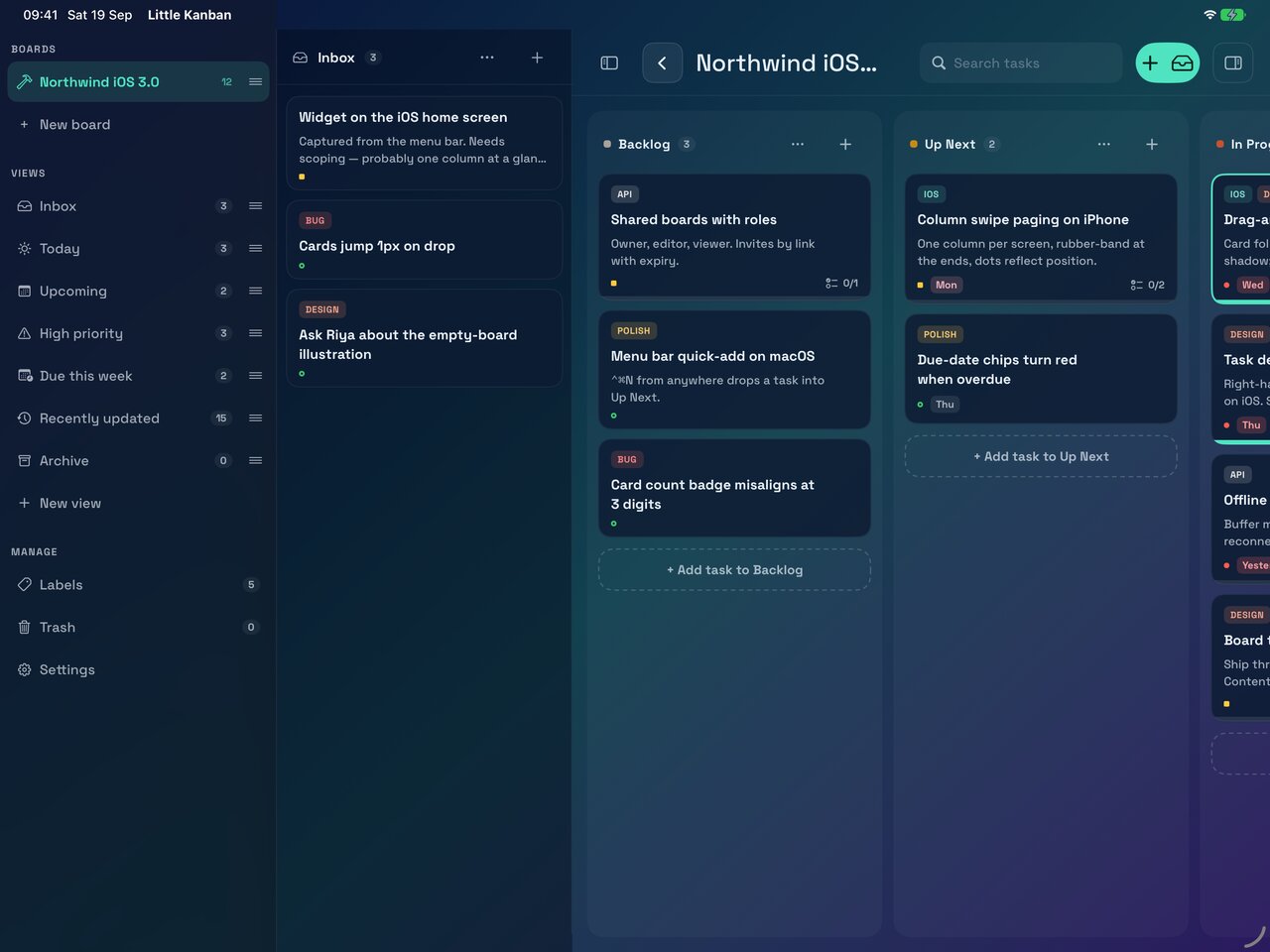Image resolution: width=1270 pixels, height=952 pixels.
Task: Create a New board
Action: pos(138,125)
